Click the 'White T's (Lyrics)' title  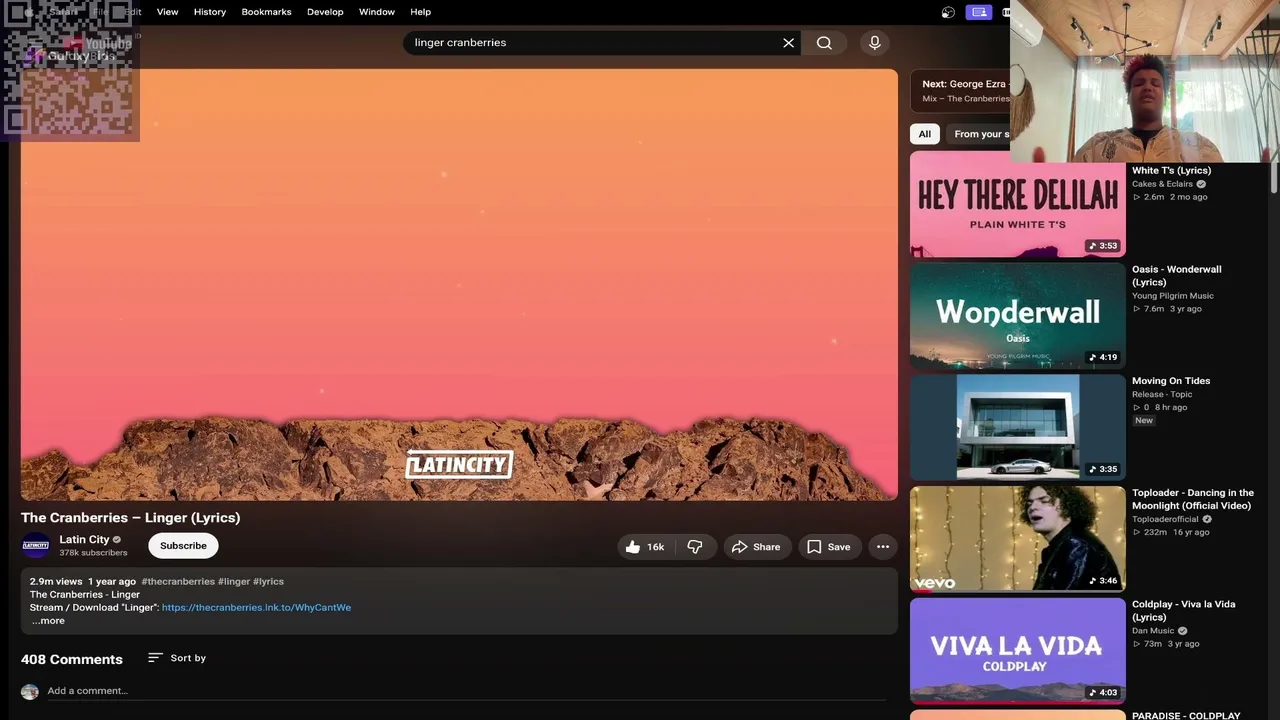1171,171
